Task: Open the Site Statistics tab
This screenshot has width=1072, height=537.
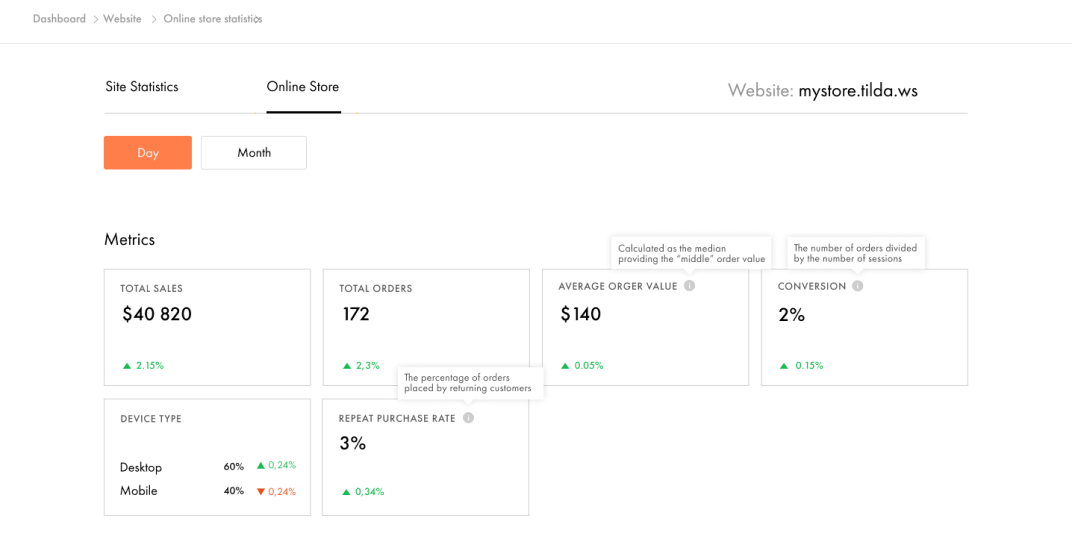Action: tap(142, 87)
